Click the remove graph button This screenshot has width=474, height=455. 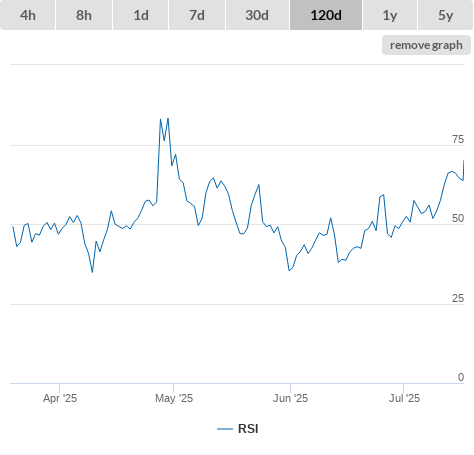426,45
